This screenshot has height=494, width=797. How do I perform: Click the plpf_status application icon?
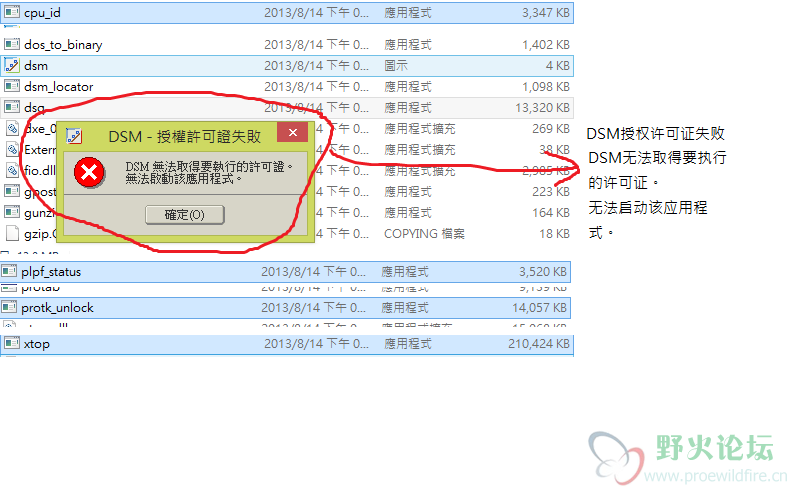pos(9,271)
